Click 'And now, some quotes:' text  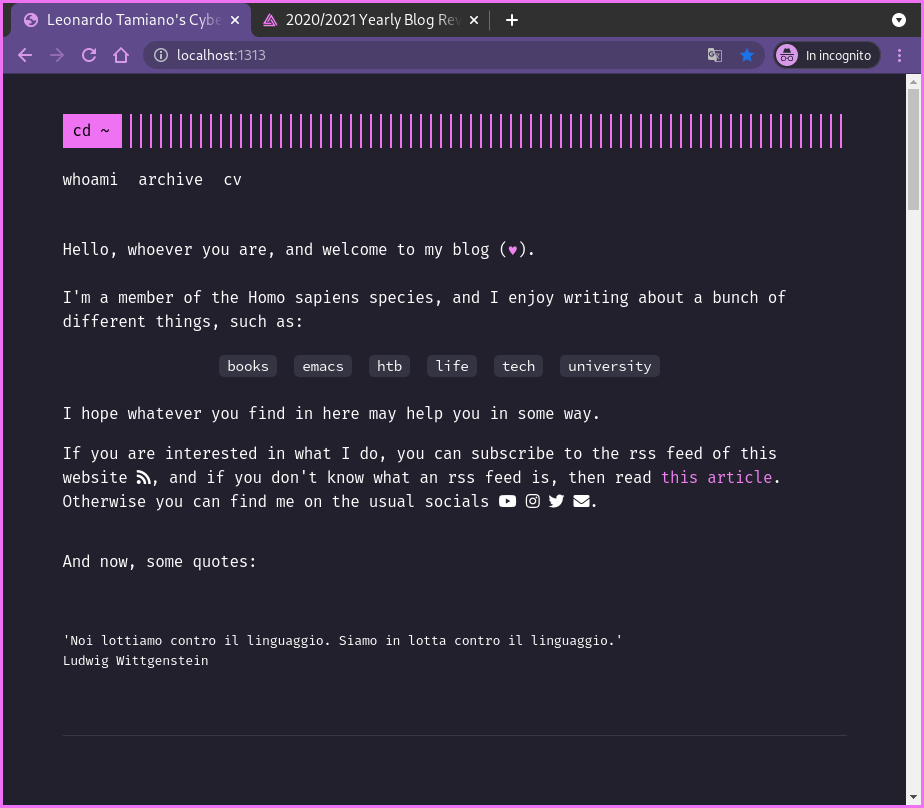click(160, 561)
